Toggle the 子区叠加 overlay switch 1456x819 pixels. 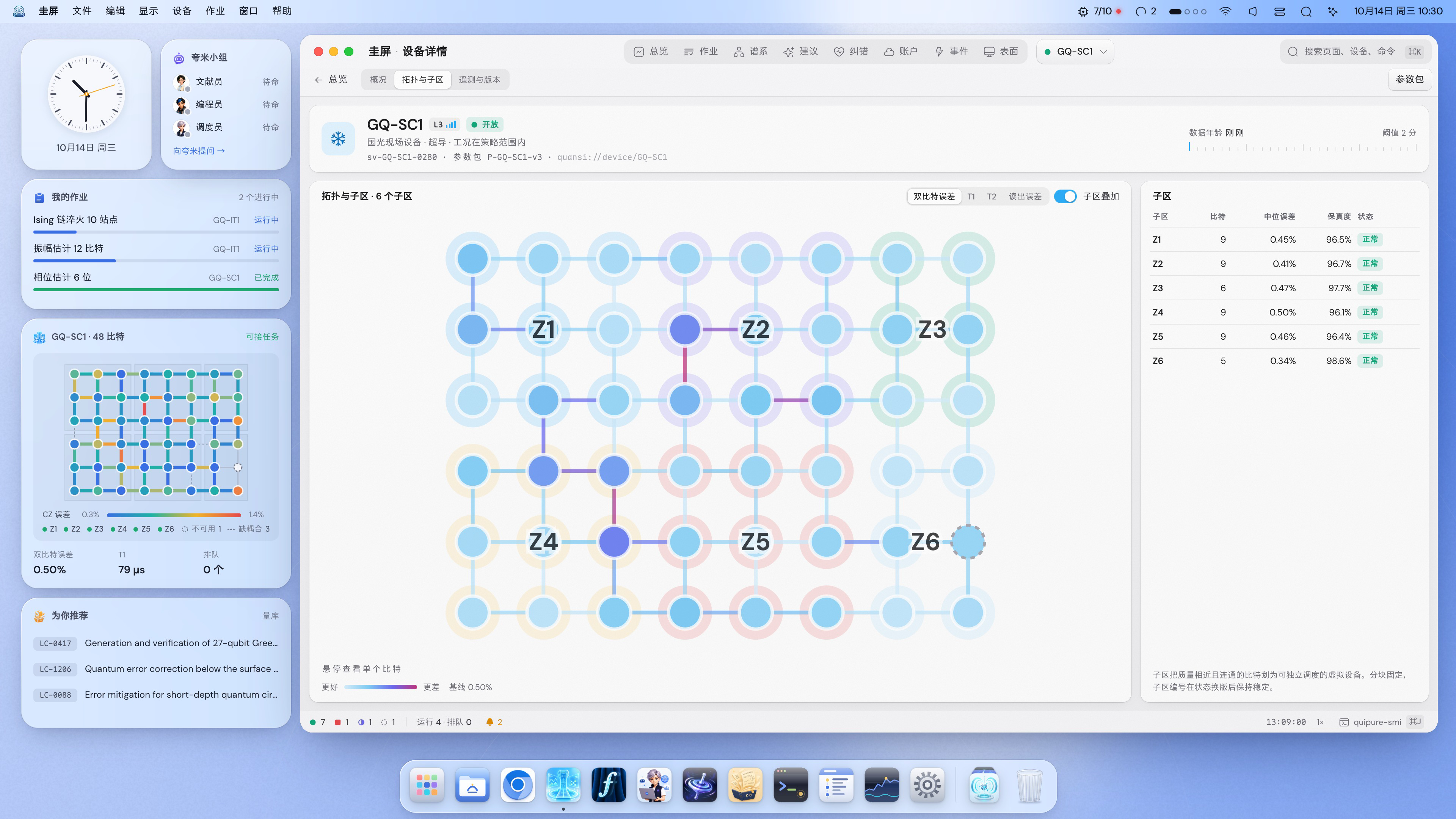[x=1065, y=196]
